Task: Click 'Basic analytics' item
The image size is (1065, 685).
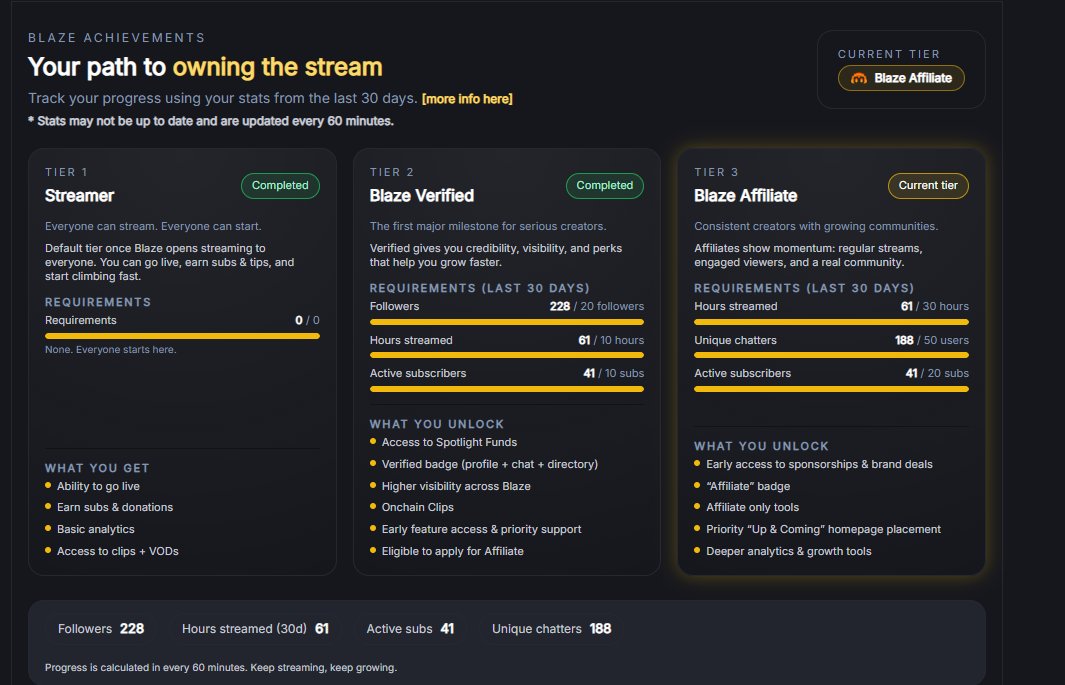Action: 96,530
